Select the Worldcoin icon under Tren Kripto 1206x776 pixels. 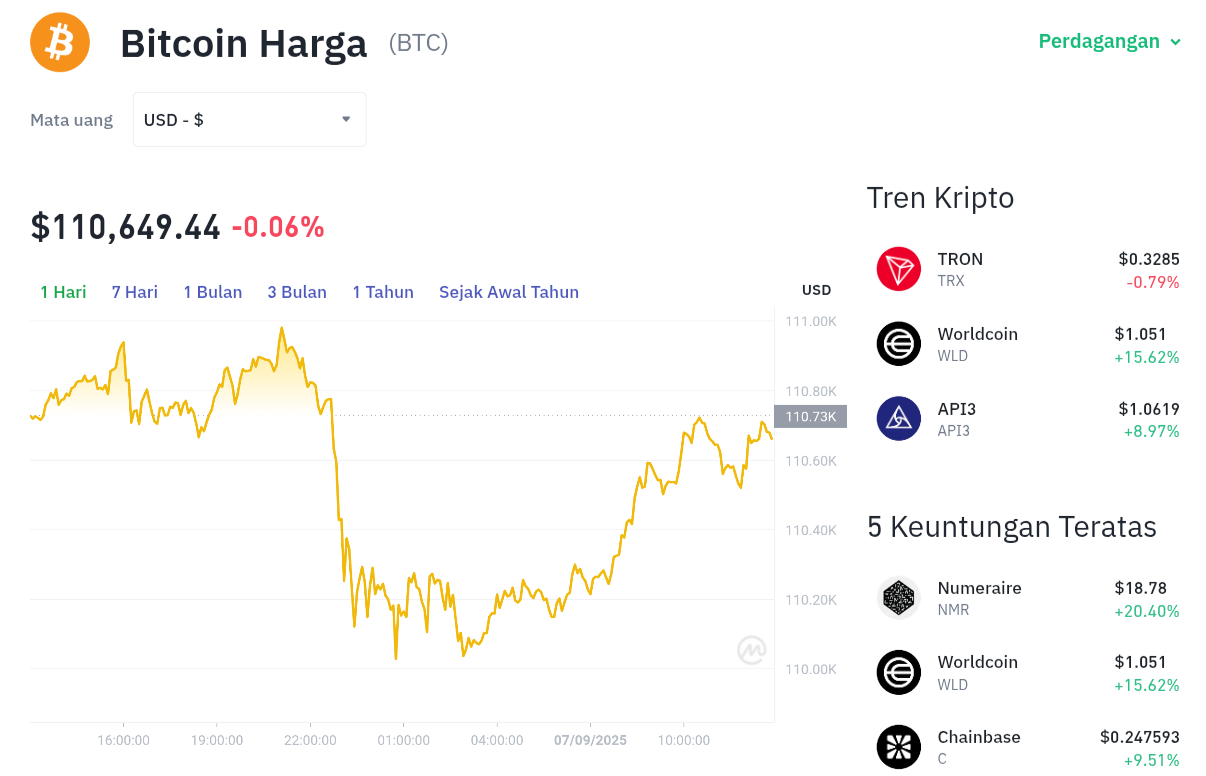click(899, 344)
